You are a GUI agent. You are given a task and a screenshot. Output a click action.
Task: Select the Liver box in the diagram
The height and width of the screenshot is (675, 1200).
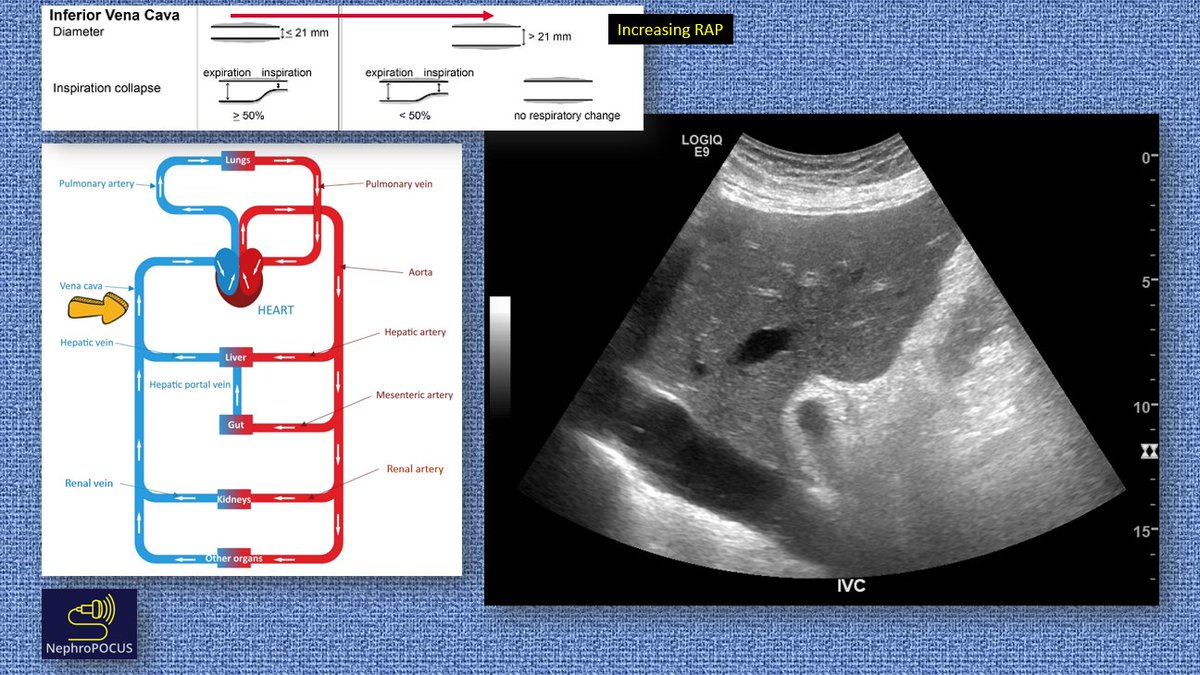(x=237, y=356)
